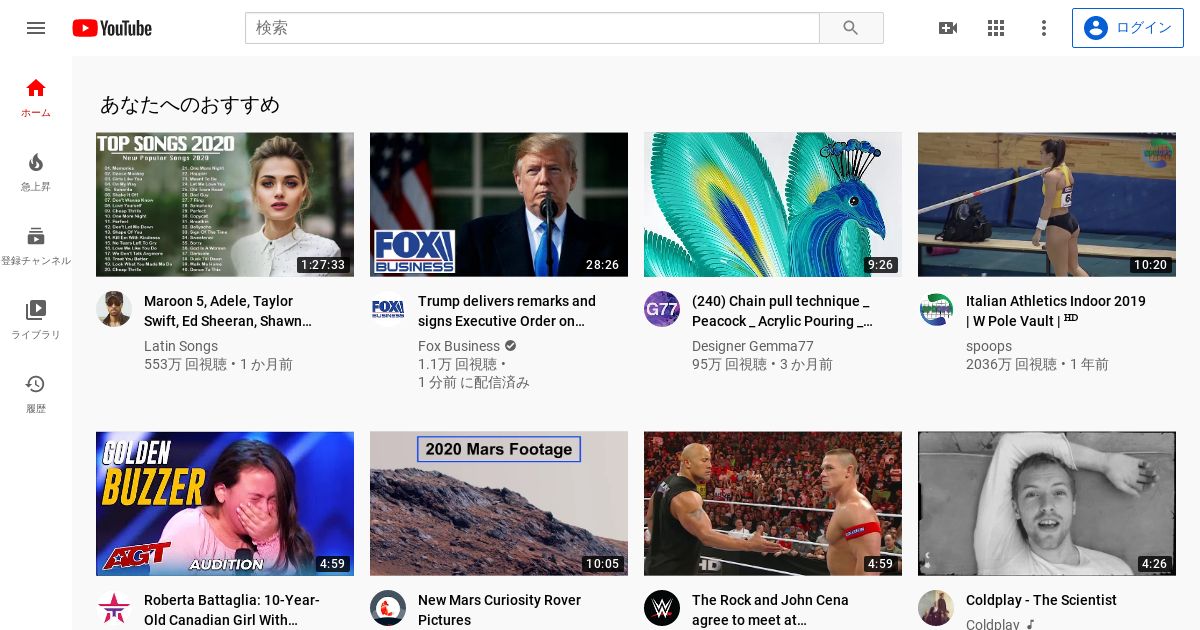The width and height of the screenshot is (1200, 630).
Task: Open the hamburger guide menu
Action: (x=36, y=28)
